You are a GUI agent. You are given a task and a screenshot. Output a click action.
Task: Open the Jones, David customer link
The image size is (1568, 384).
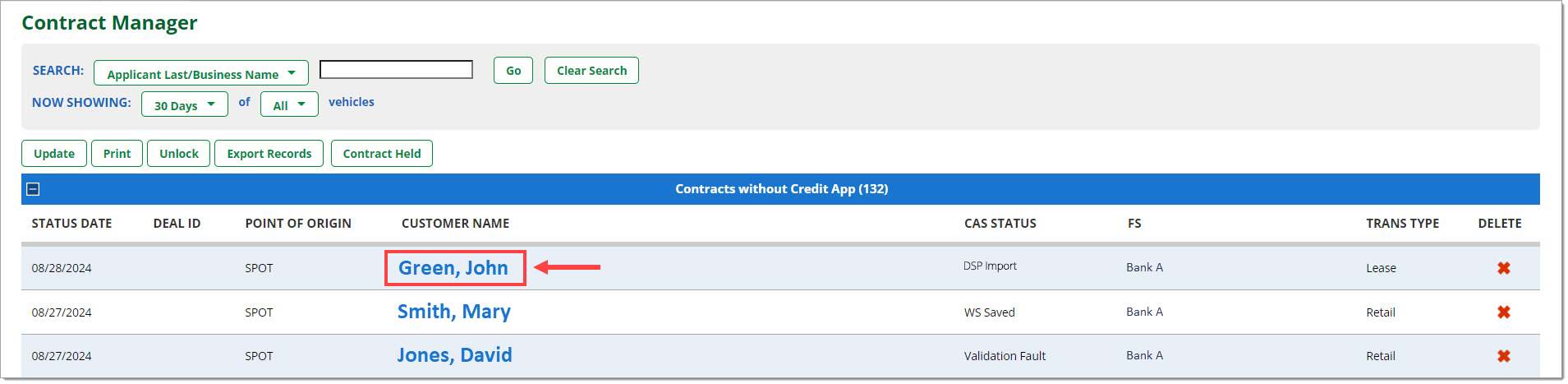click(454, 355)
